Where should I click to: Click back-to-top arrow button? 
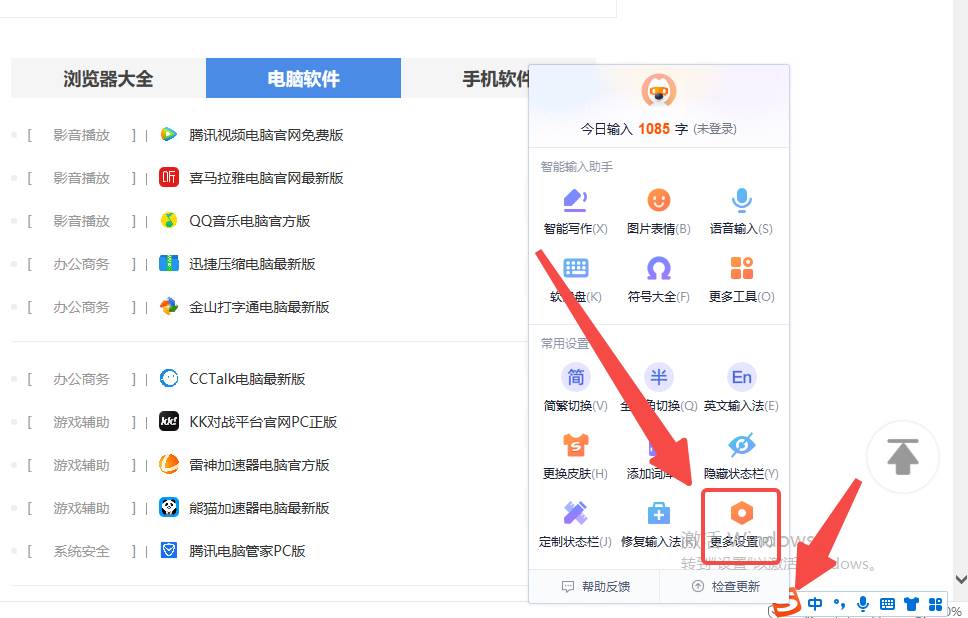coord(903,457)
